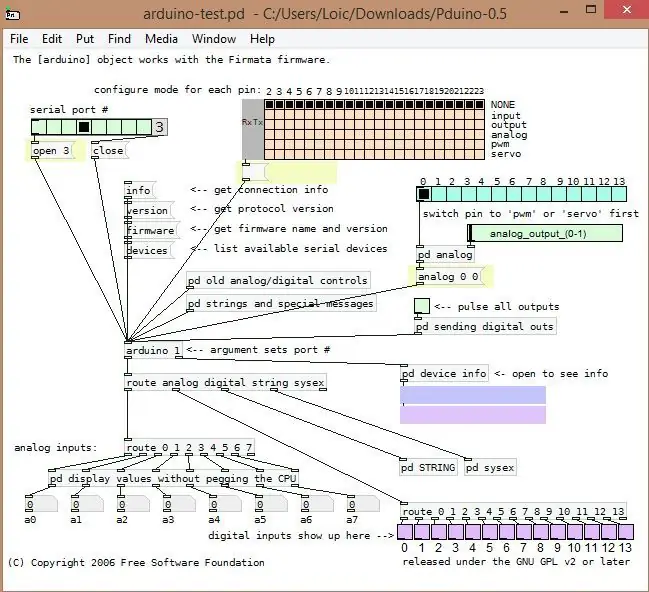Select 'route analog digital string sysex' object

(226, 382)
